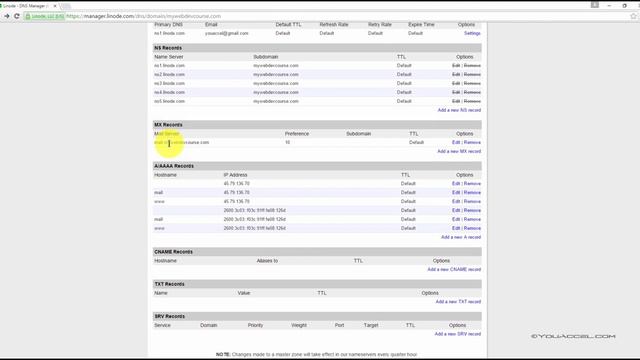Click the CNAME Records section header
Image resolution: width=640 pixels, height=360 pixels.
click(x=317, y=252)
